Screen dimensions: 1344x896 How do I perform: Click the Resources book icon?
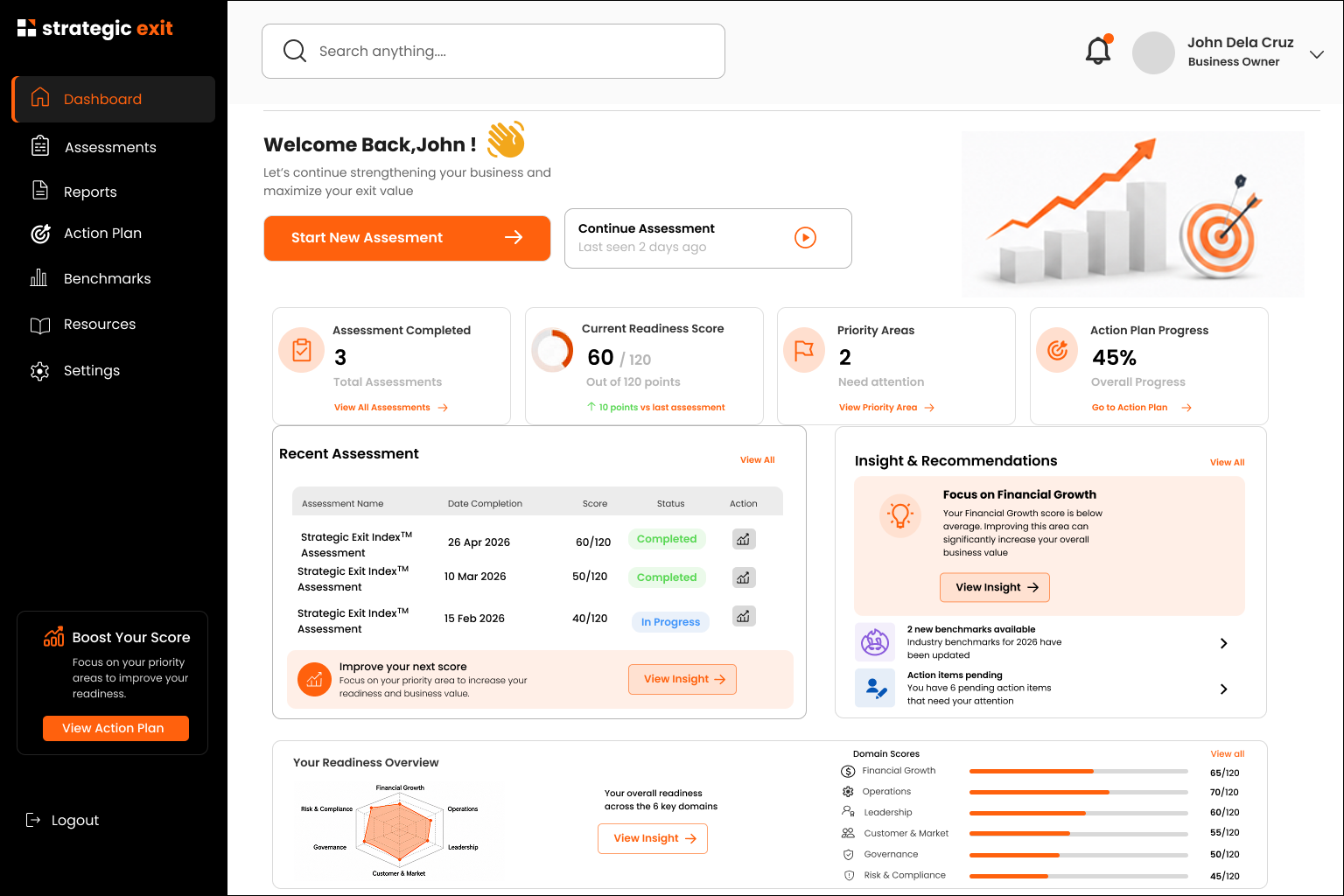click(x=40, y=325)
